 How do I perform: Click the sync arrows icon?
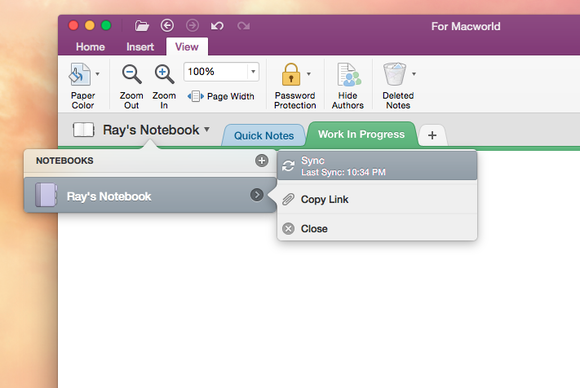coord(289,166)
